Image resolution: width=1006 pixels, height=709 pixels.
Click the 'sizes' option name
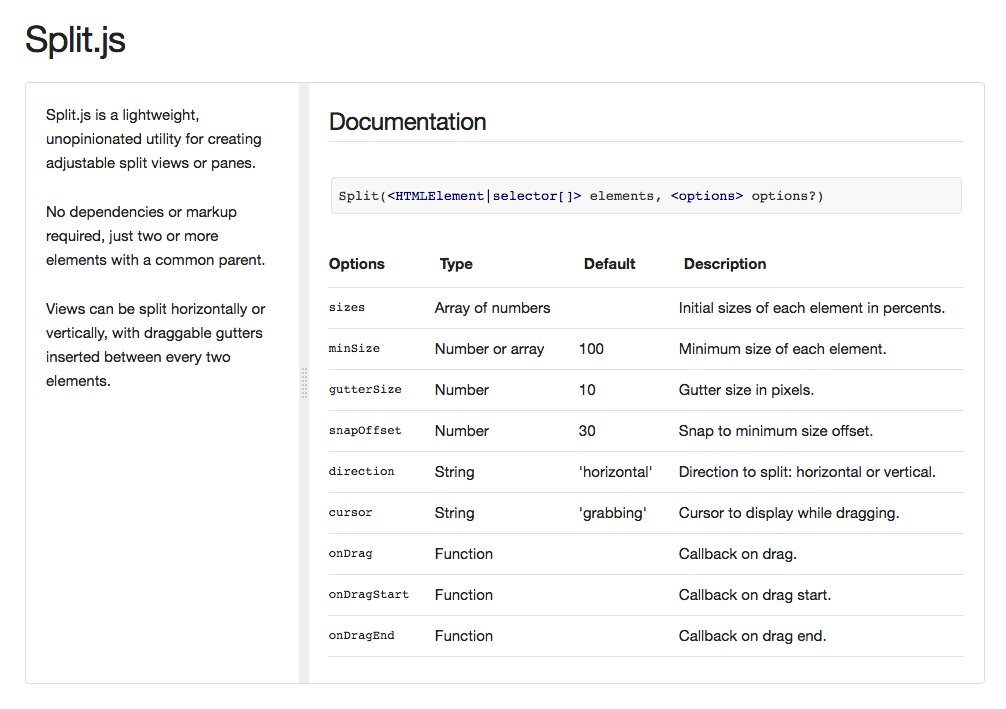click(x=346, y=307)
